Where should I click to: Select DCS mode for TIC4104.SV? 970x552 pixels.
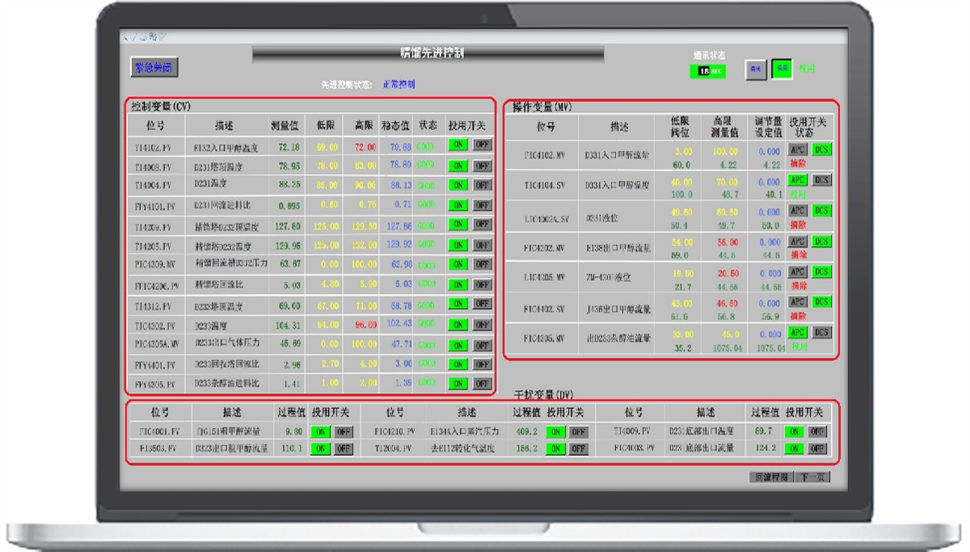point(821,180)
